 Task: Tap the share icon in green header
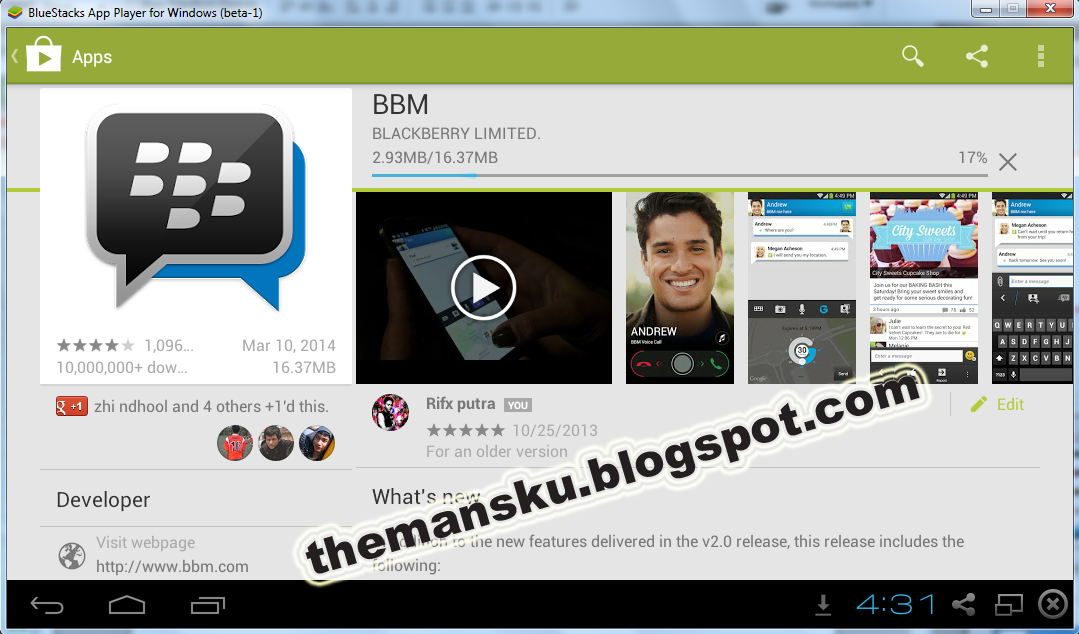[x=976, y=56]
